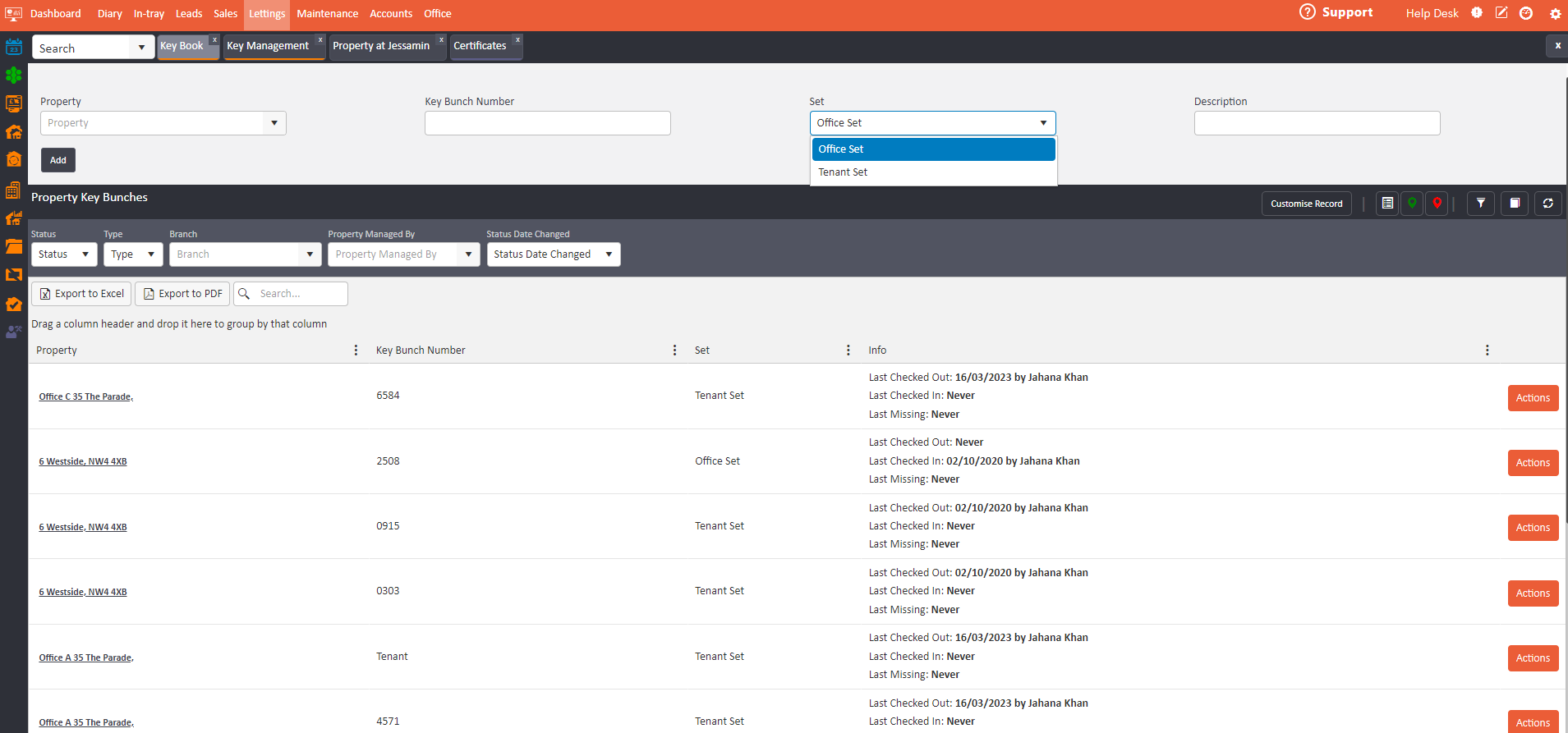
Task: Open the Diary menu
Action: click(x=109, y=13)
